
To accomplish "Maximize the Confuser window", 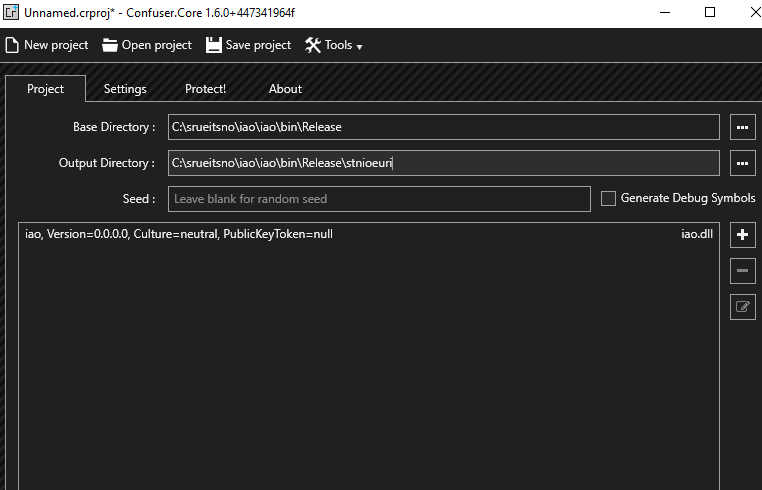I will click(710, 12).
